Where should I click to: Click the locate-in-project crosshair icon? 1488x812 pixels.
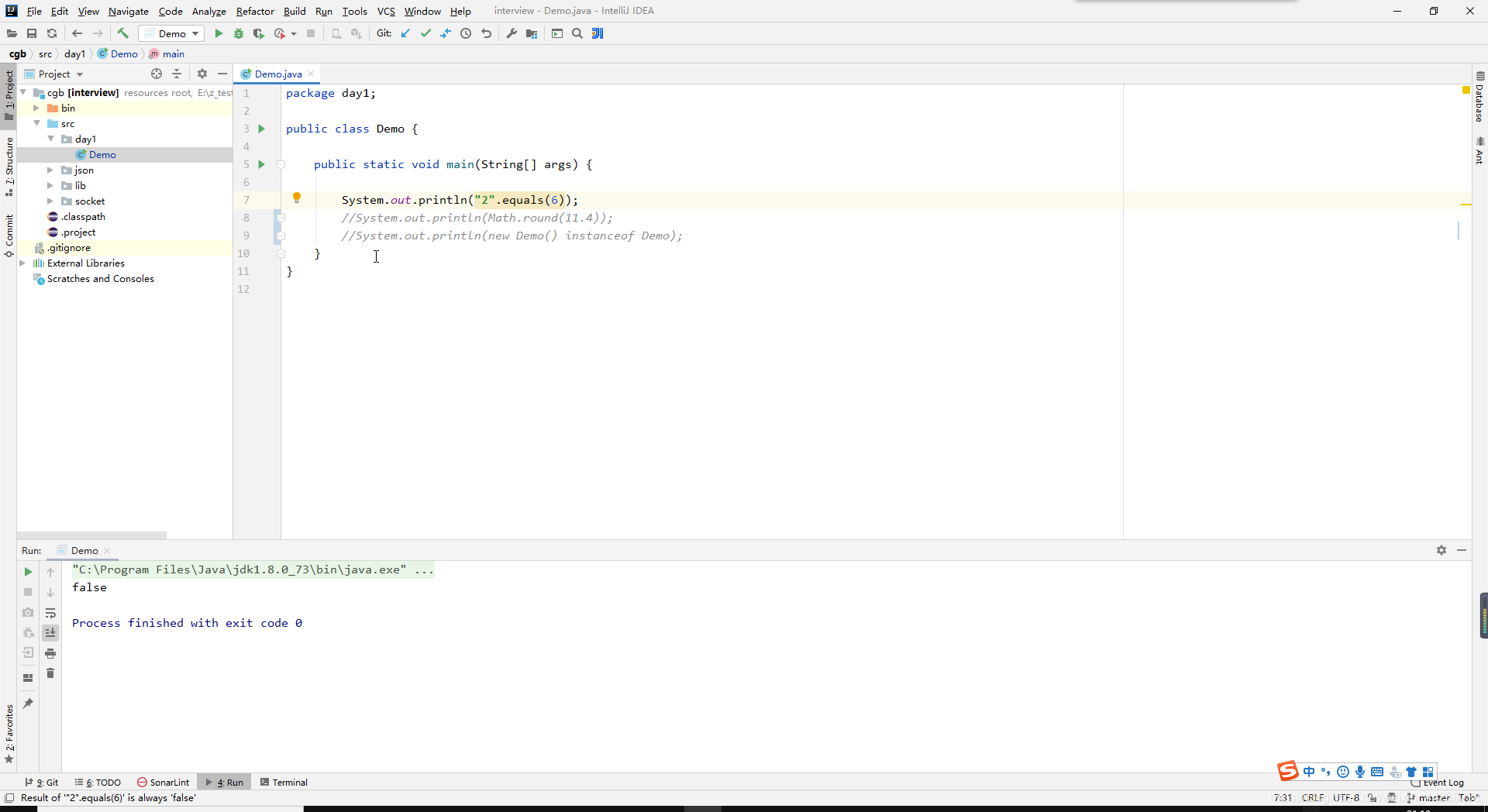coord(157,74)
